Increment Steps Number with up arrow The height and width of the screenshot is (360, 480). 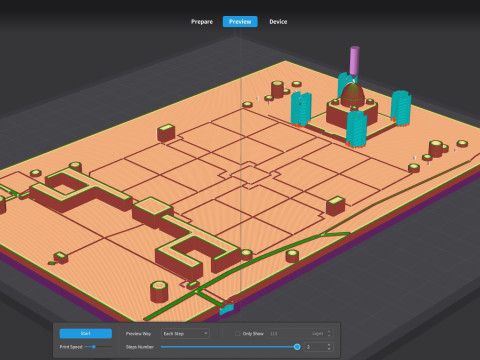click(329, 345)
